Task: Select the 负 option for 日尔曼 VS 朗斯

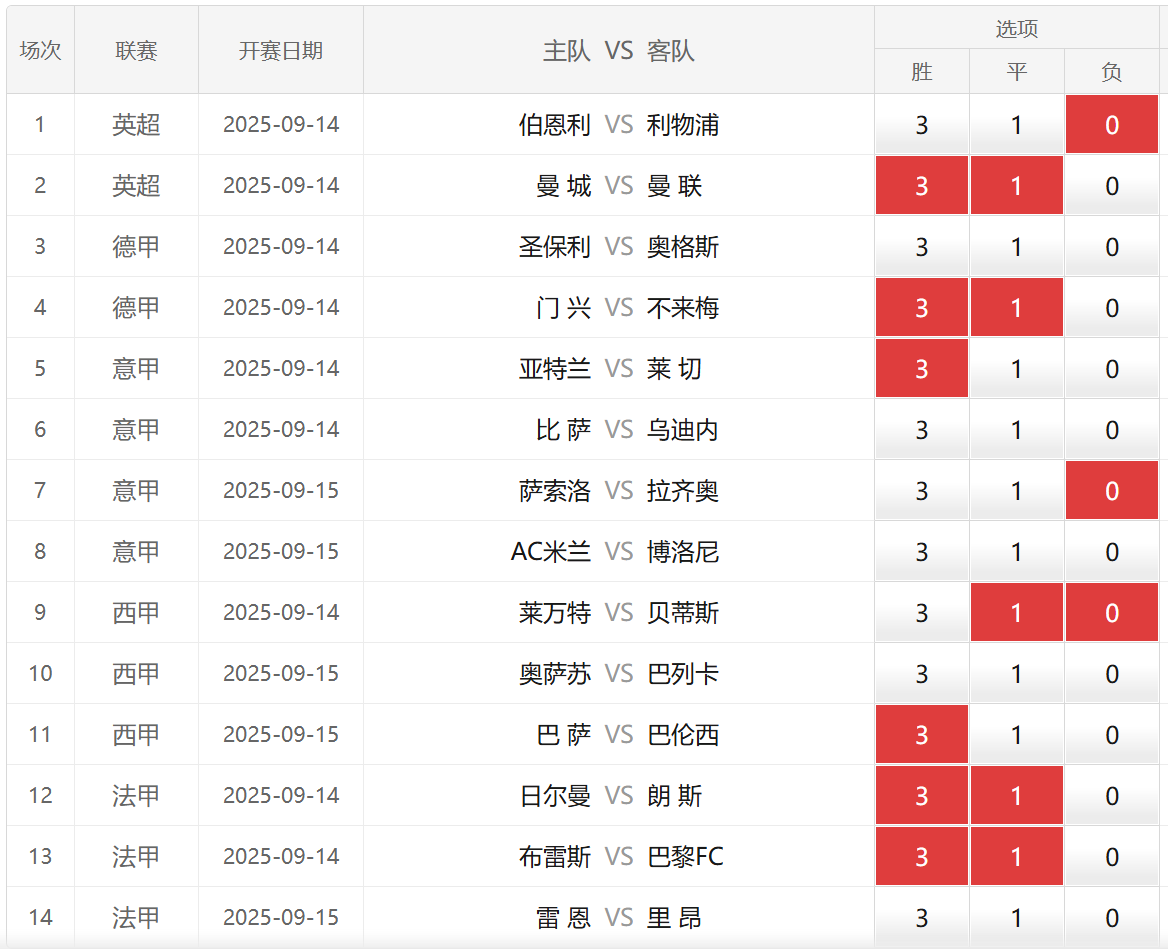Action: coord(1111,797)
